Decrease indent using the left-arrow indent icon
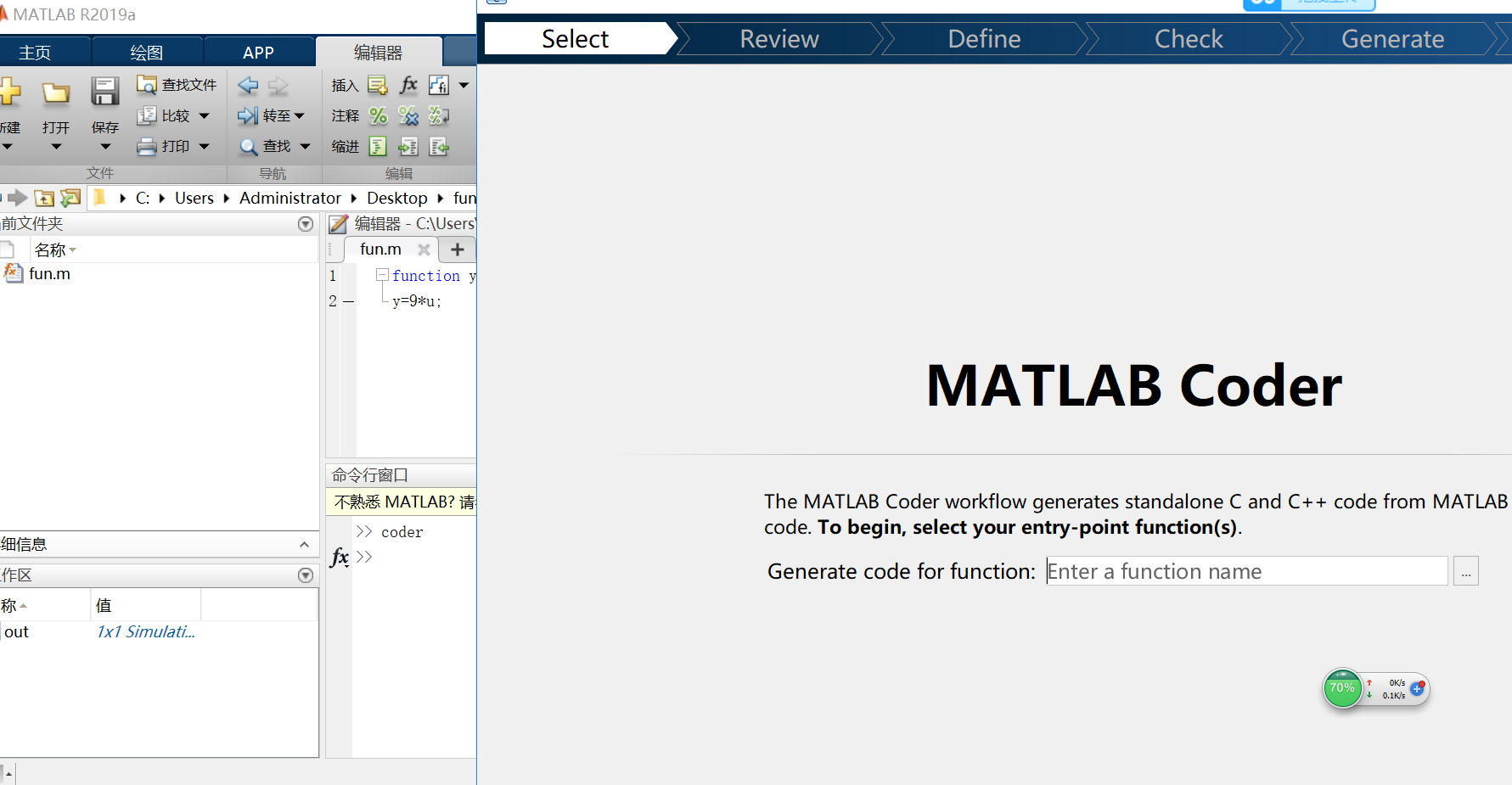The width and height of the screenshot is (1512, 785). pos(439,147)
